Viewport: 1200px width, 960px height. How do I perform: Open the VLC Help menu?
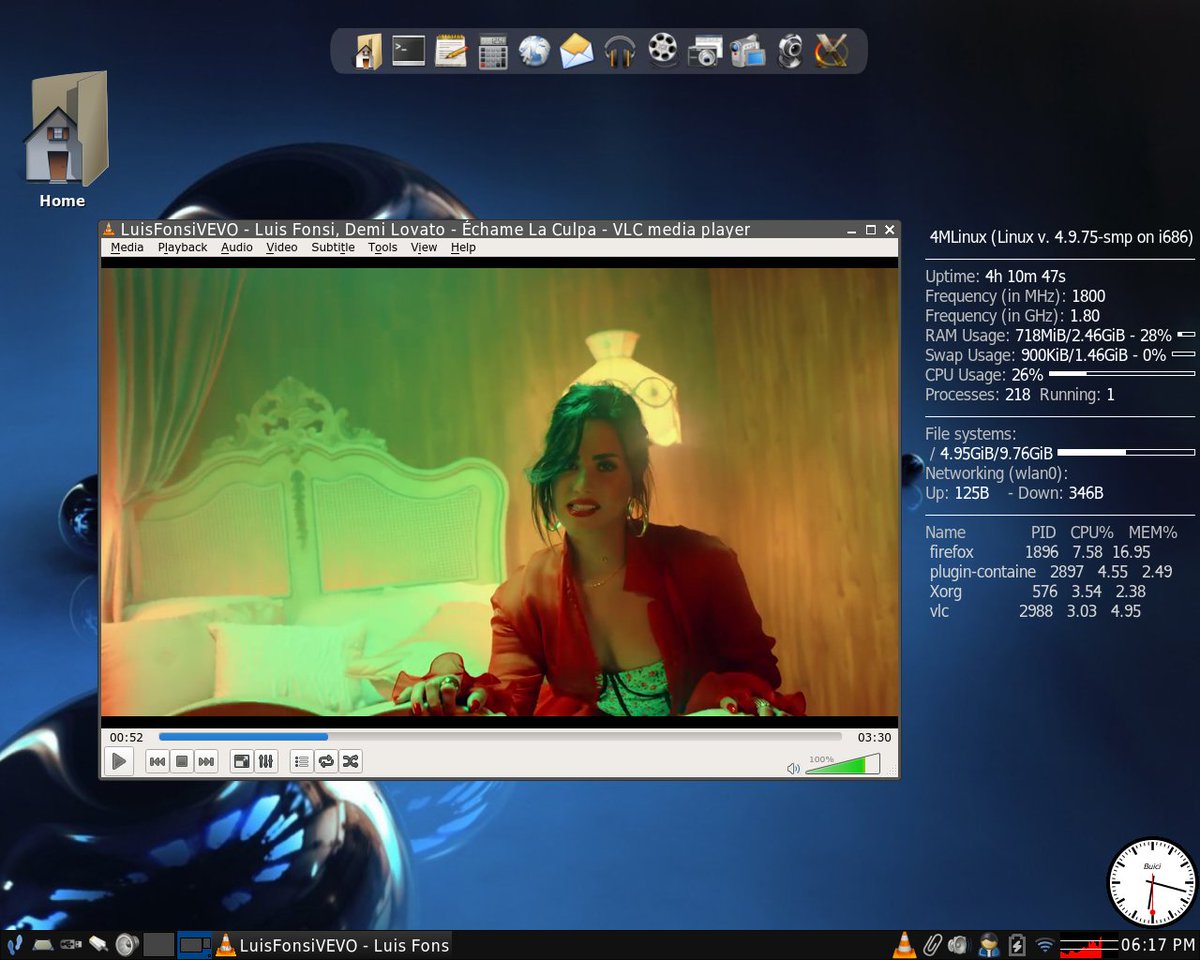tap(463, 247)
